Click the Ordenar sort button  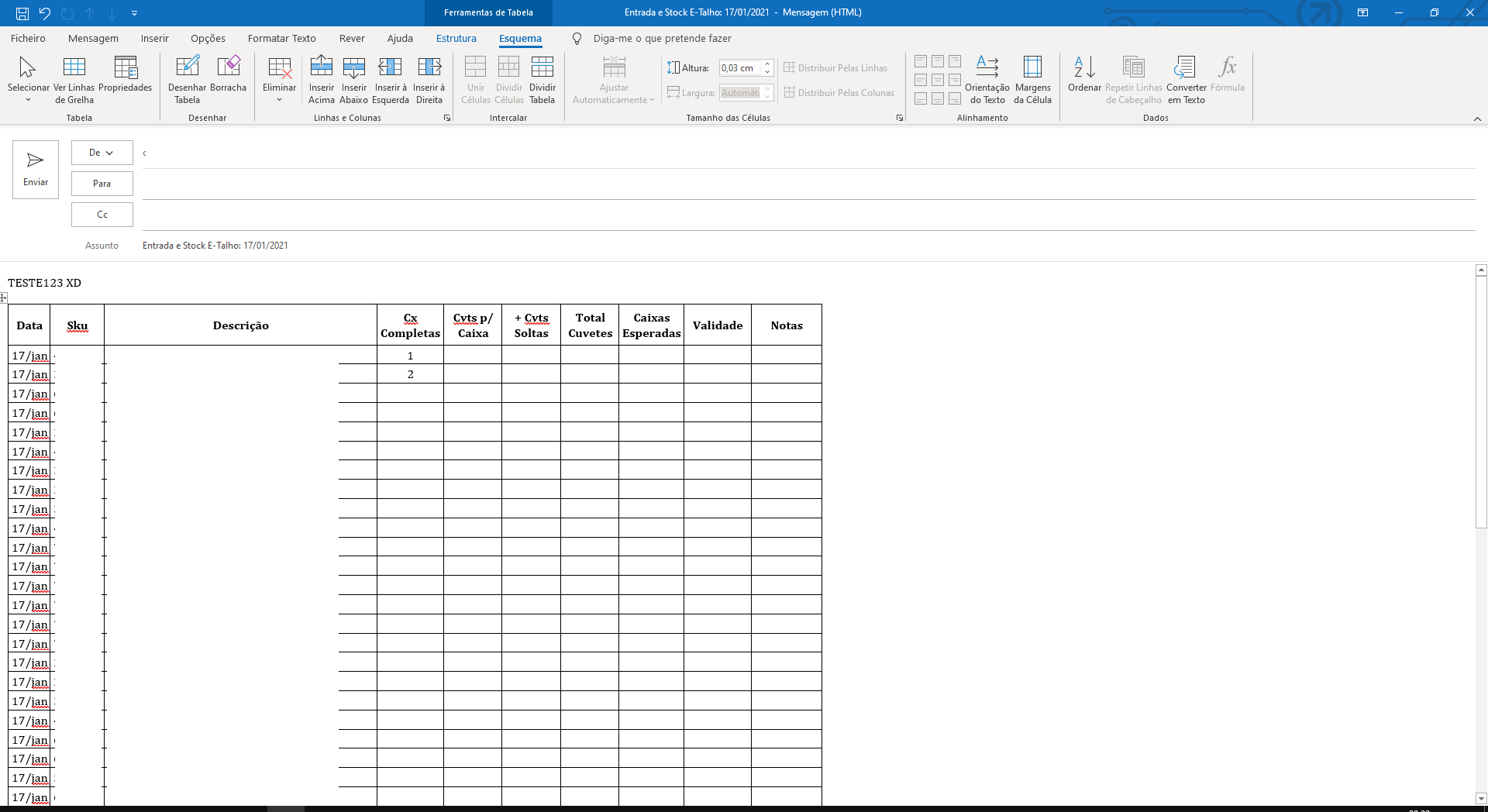[1084, 75]
